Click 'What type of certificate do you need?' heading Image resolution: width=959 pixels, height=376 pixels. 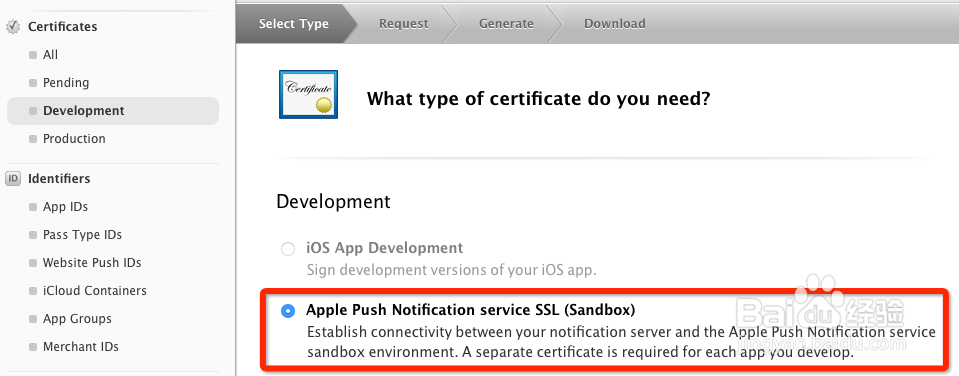(x=538, y=98)
